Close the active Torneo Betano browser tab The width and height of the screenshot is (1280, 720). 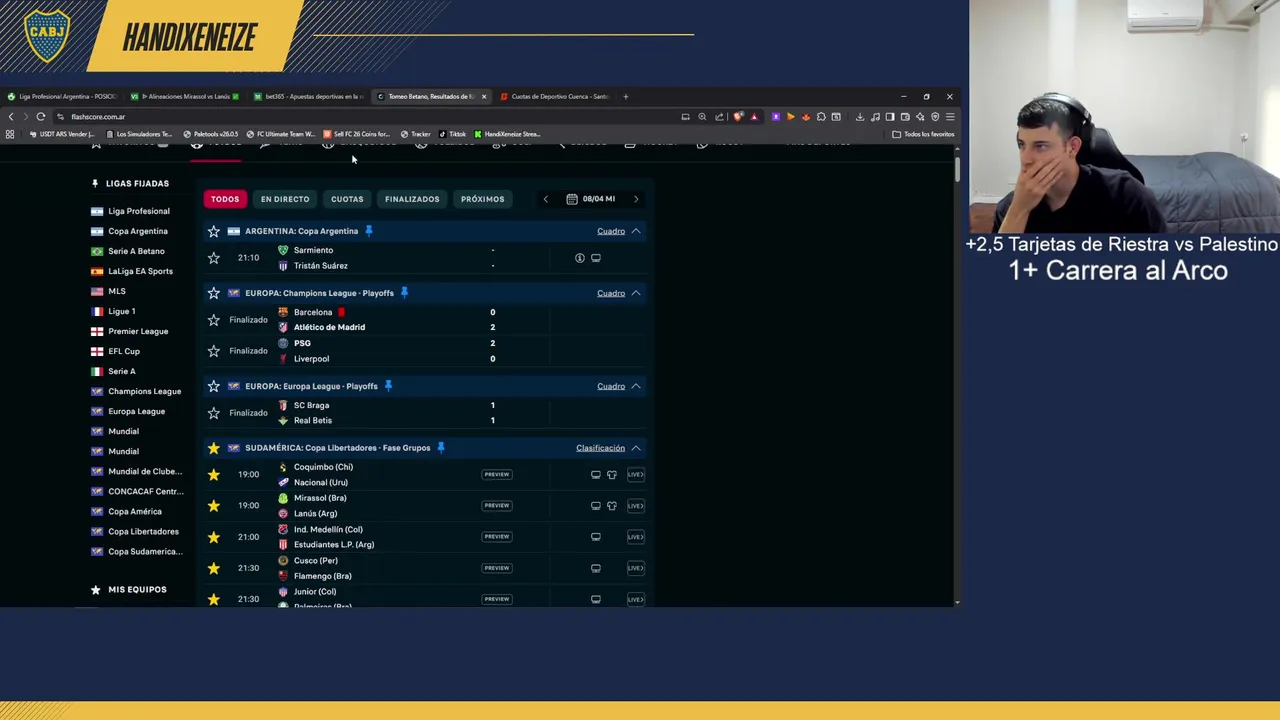point(484,97)
